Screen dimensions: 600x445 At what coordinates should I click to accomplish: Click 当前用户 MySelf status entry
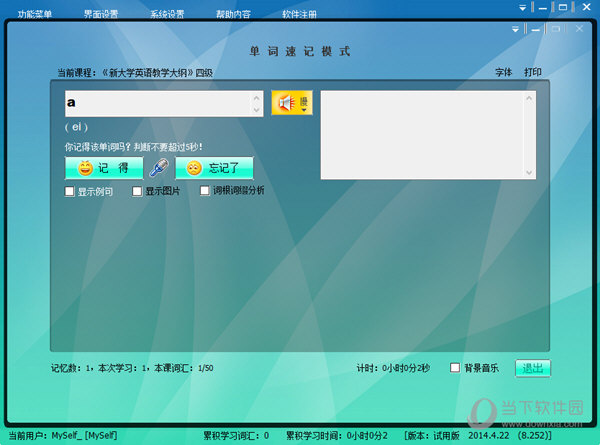point(63,435)
